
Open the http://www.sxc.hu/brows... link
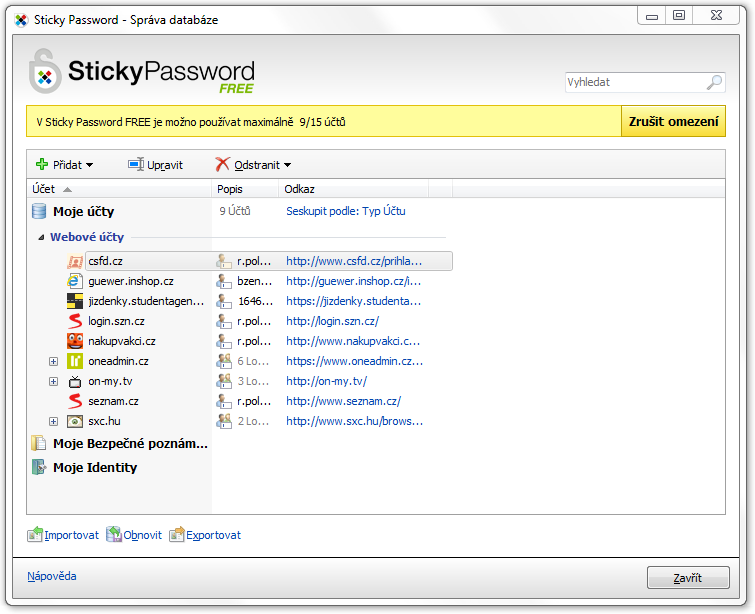(x=354, y=421)
